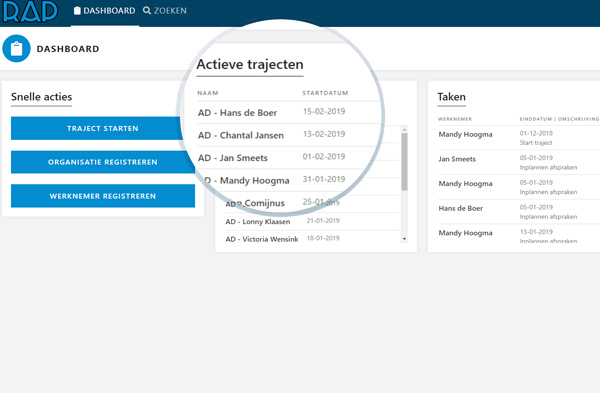Click trajecten list scrollbar up arrow
This screenshot has height=393, width=600.
pos(404,130)
